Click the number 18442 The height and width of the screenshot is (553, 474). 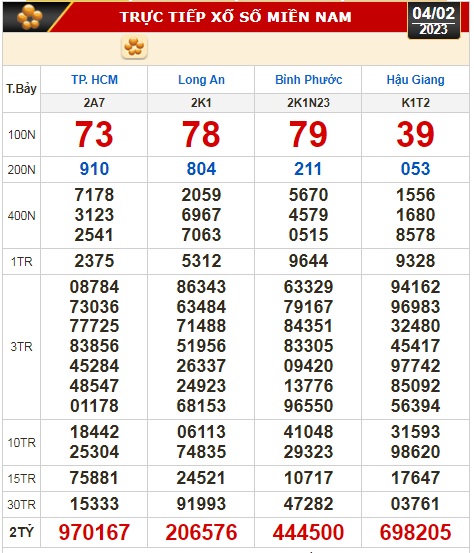click(94, 432)
